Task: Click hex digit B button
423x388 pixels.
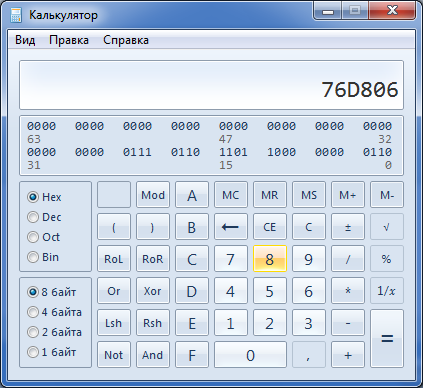Action: pos(192,227)
